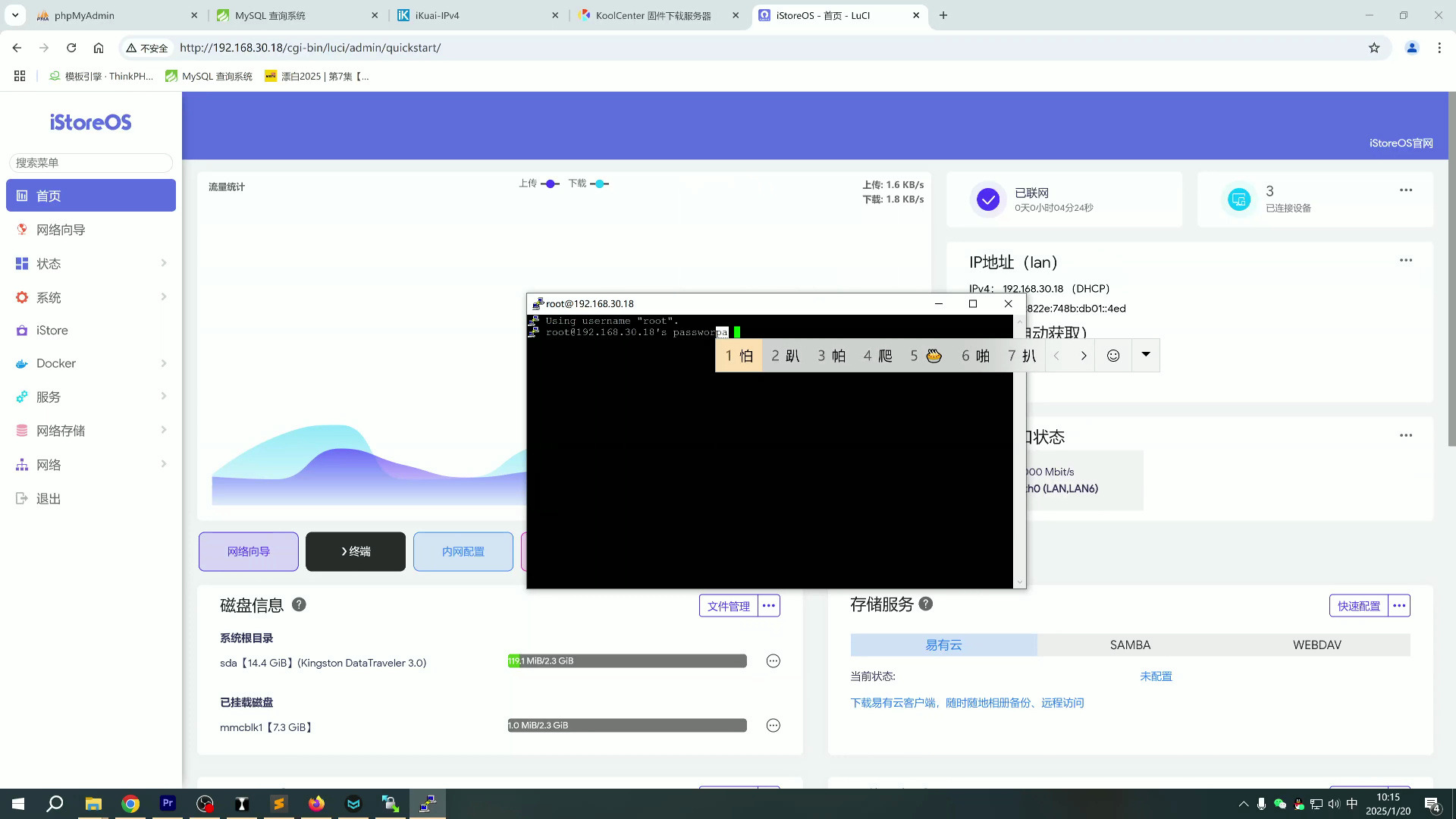Click the 存储服务 help question icon
This screenshot has width=1456, height=819.
(926, 604)
